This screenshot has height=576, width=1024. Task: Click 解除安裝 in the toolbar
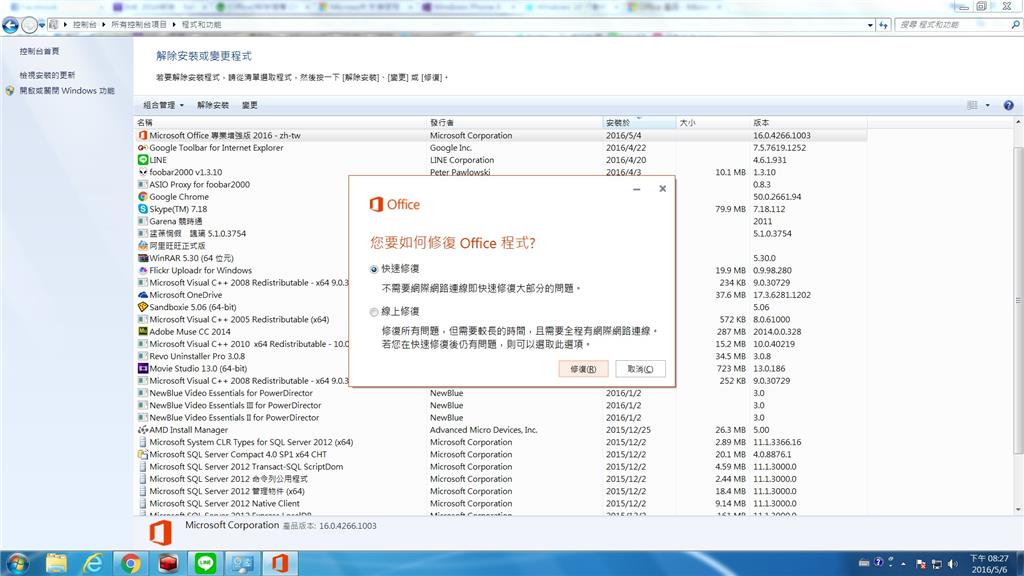point(213,105)
